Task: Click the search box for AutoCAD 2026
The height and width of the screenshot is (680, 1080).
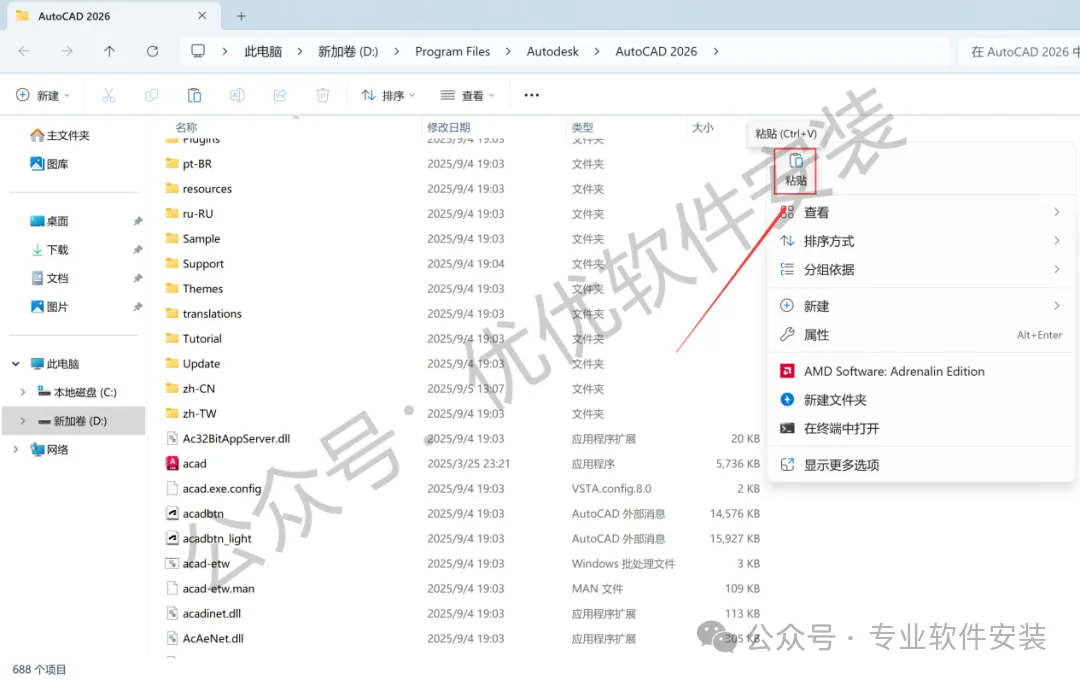Action: (x=1019, y=52)
